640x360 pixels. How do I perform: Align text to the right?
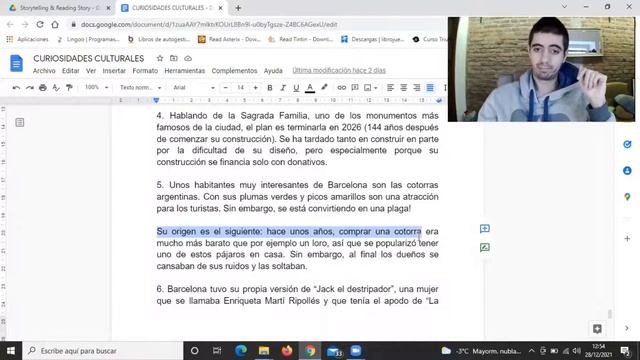[416, 88]
